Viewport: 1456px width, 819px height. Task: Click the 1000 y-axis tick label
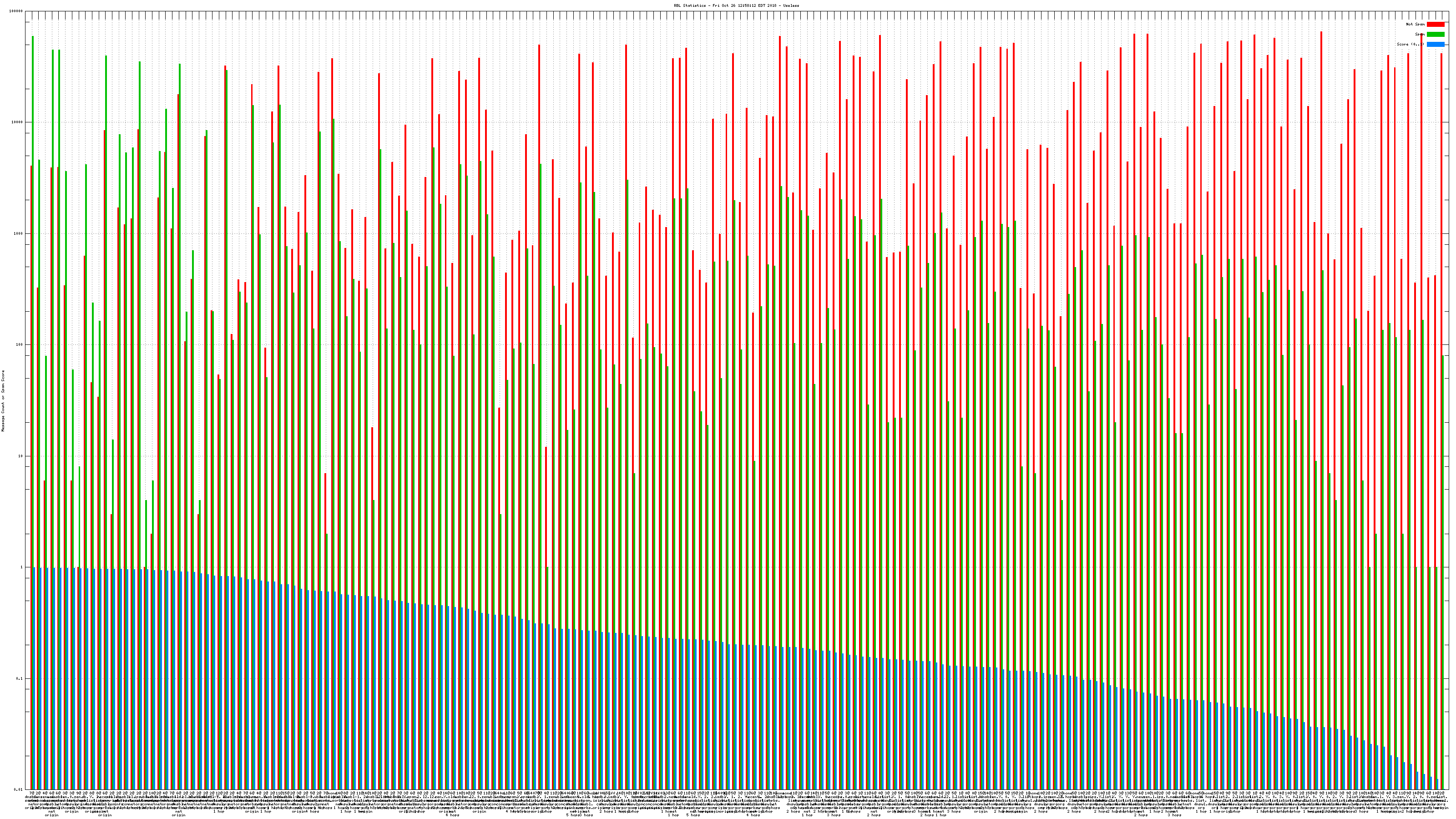(x=19, y=234)
